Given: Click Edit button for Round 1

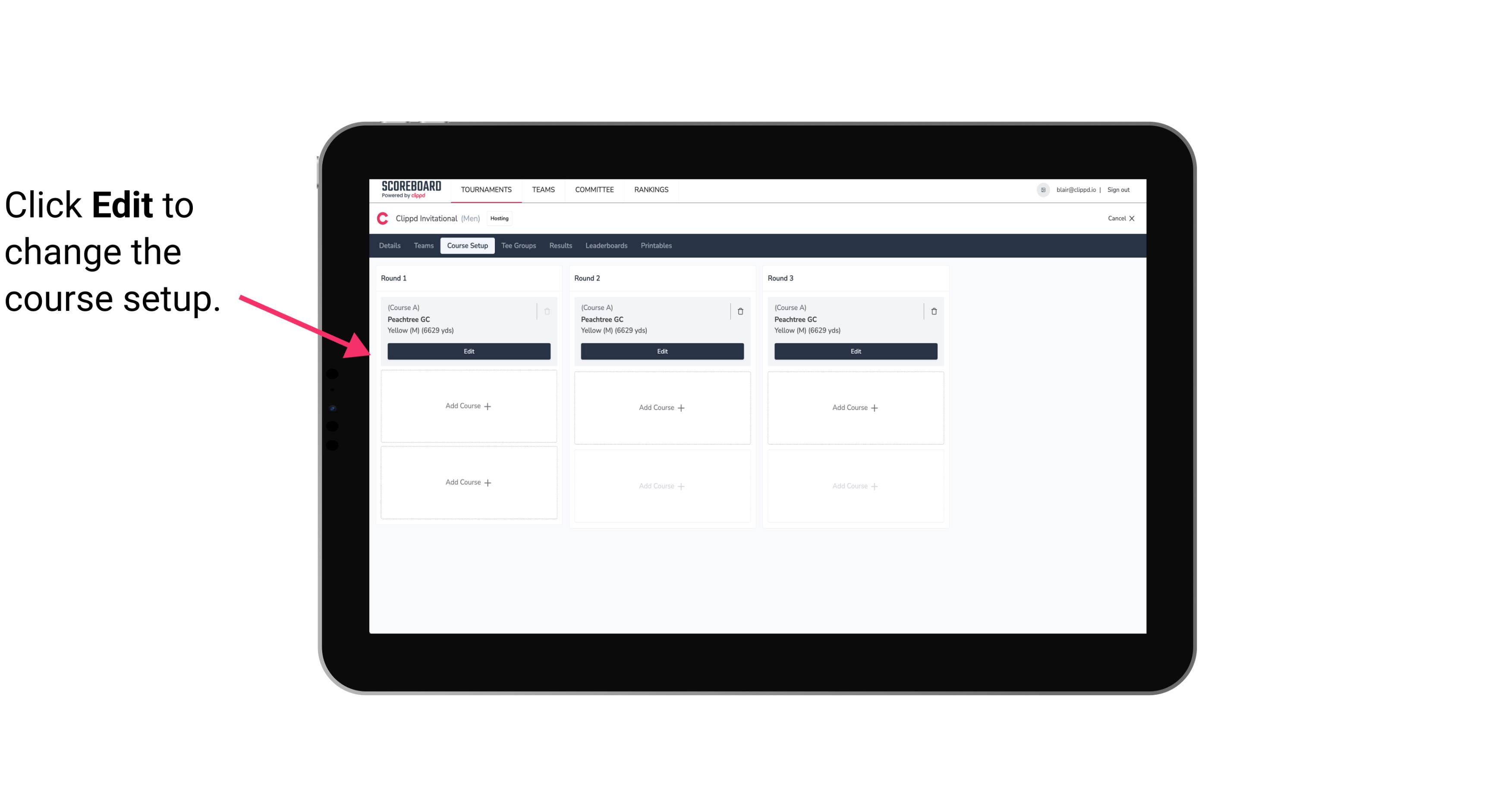Looking at the screenshot, I should [468, 350].
